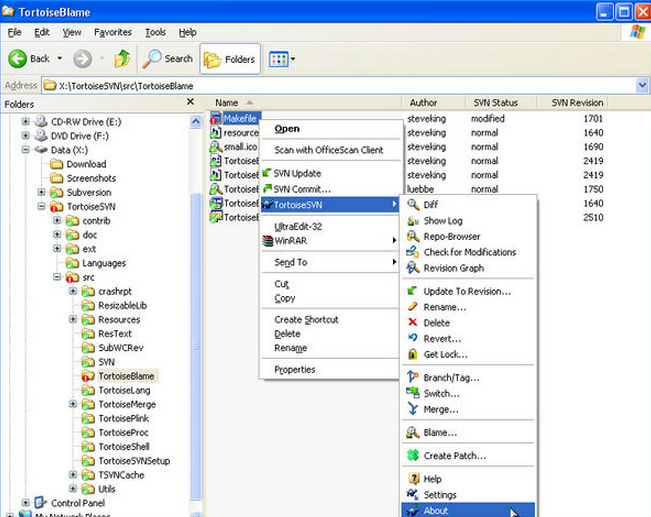The height and width of the screenshot is (517, 651).
Task: Open Show Log from the submenu
Action: 442,221
